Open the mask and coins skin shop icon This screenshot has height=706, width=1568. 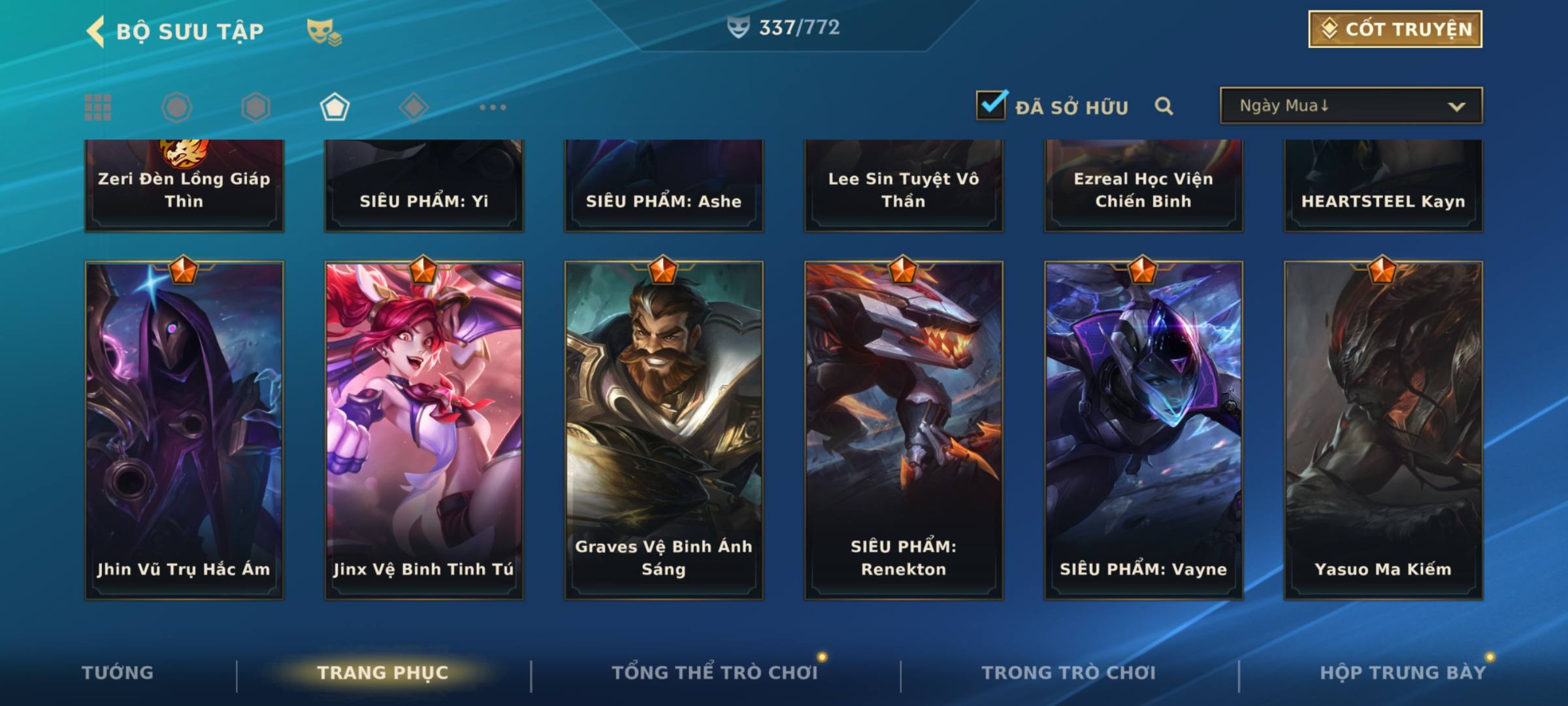(x=324, y=31)
